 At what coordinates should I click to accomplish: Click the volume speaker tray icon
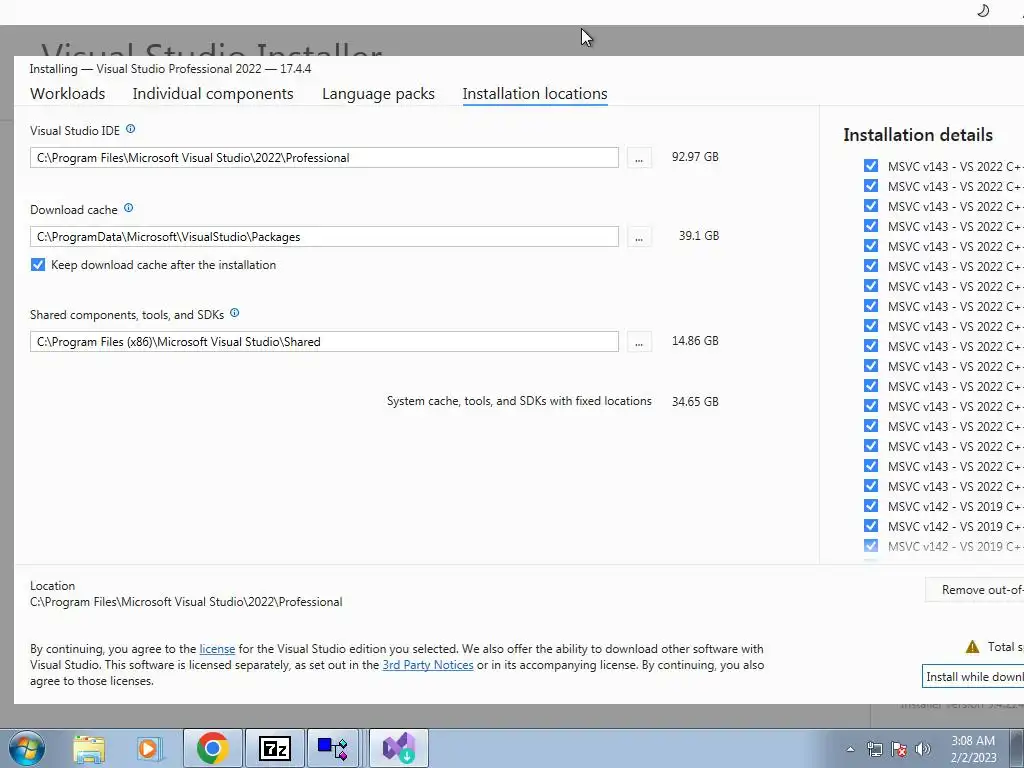tap(923, 749)
